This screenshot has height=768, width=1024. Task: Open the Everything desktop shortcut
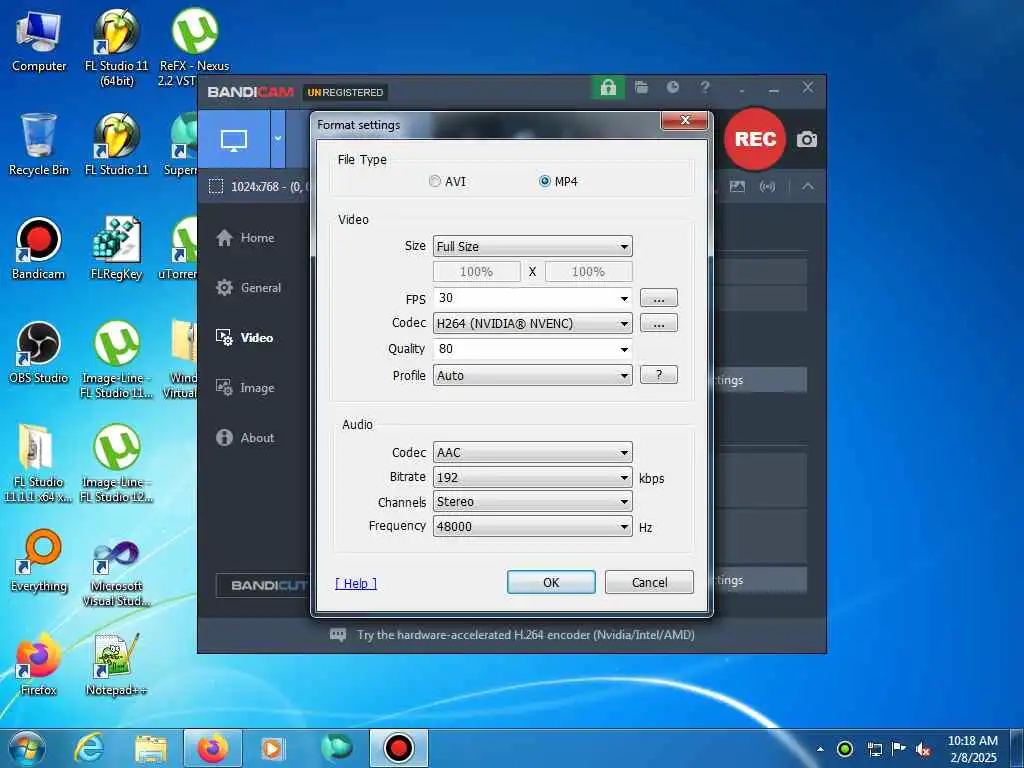click(x=39, y=561)
